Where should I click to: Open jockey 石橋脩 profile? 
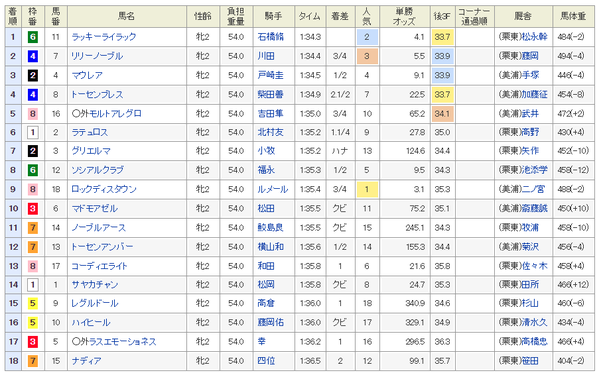coord(270,37)
